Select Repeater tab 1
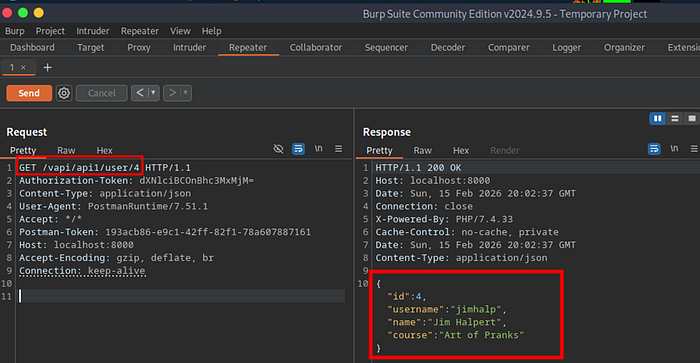The width and height of the screenshot is (700, 363). (12, 67)
